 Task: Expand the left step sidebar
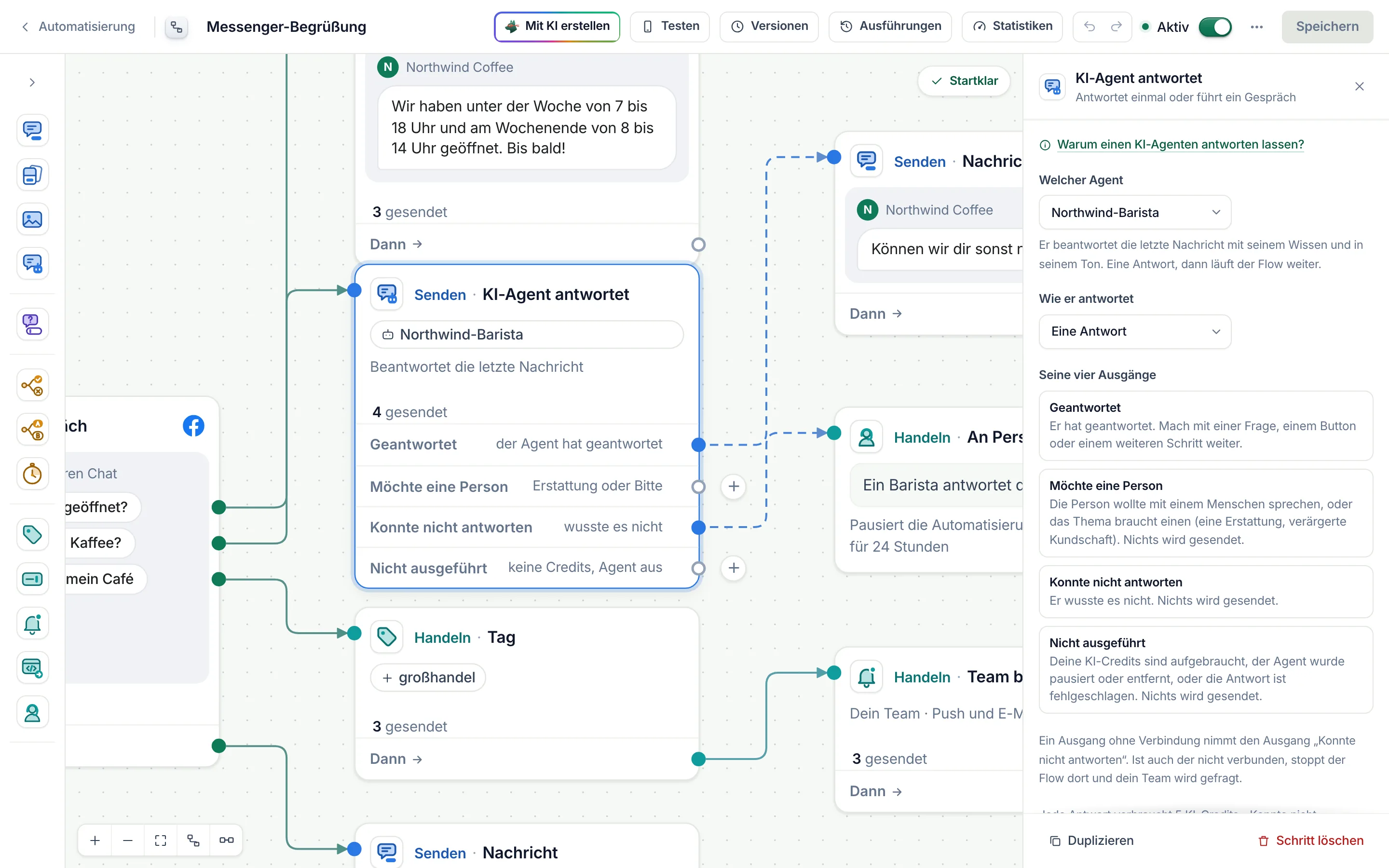pyautogui.click(x=32, y=82)
